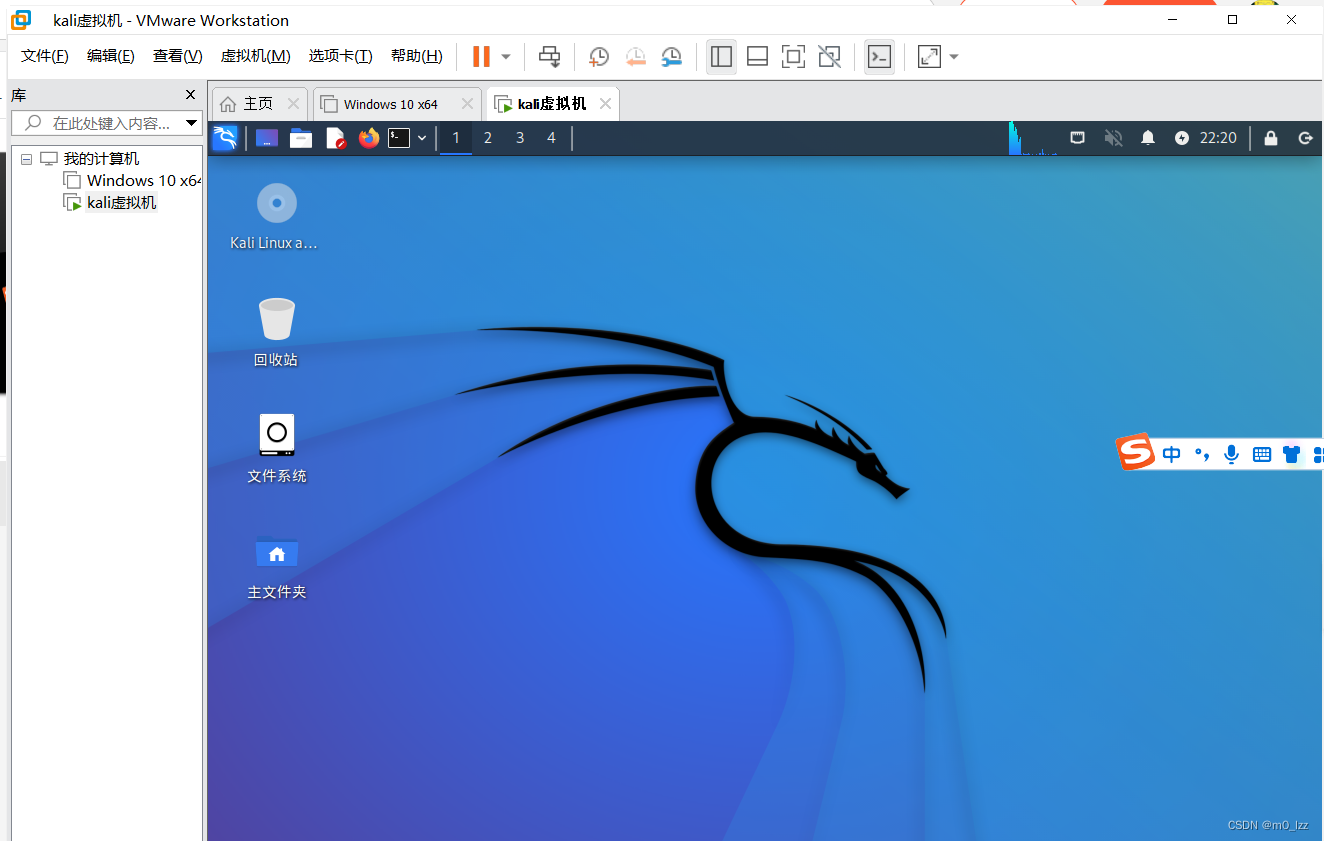Launch the file manager from Kali panel
Image resolution: width=1324 pixels, height=841 pixels.
301,138
